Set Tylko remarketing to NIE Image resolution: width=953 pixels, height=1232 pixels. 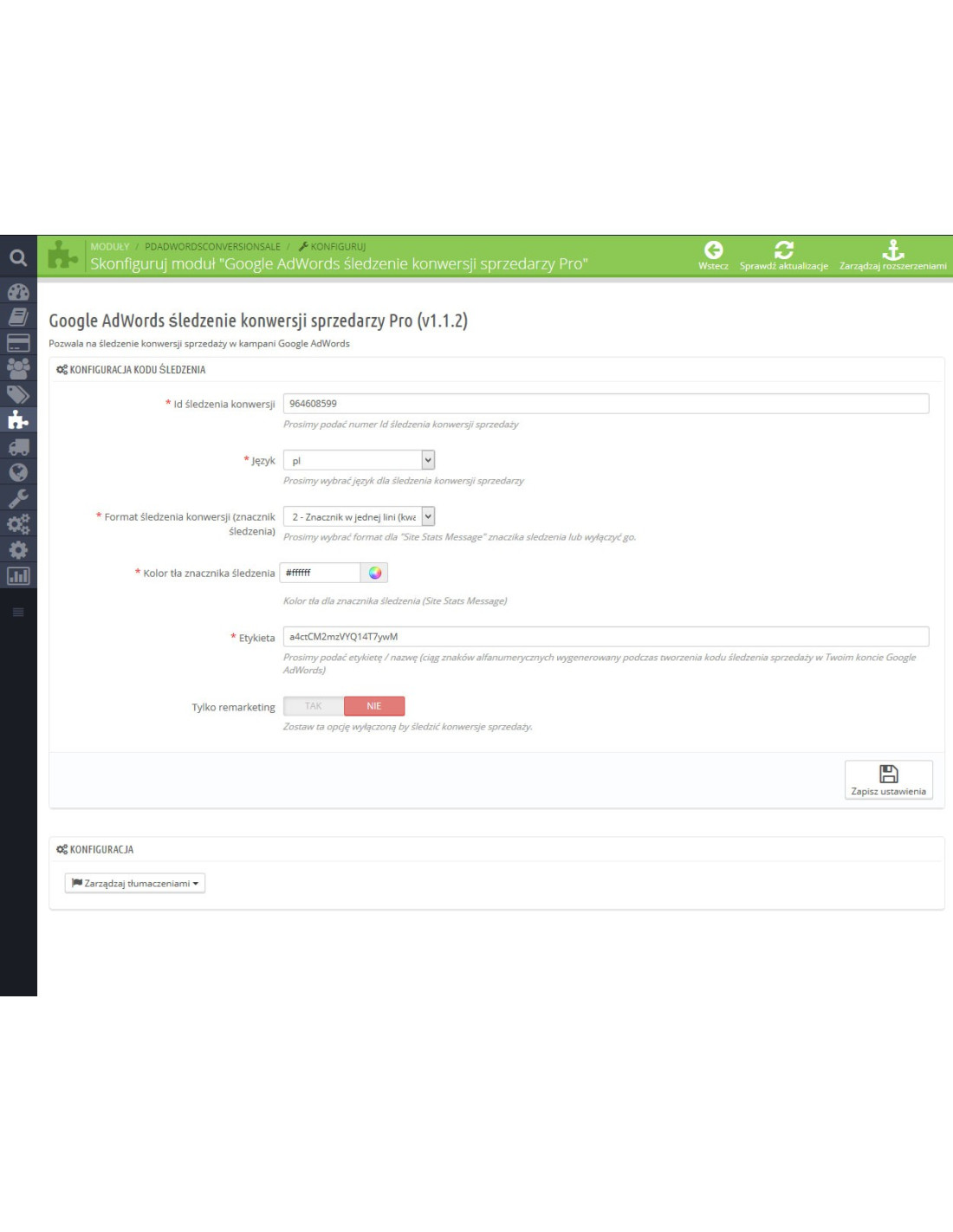click(x=374, y=706)
